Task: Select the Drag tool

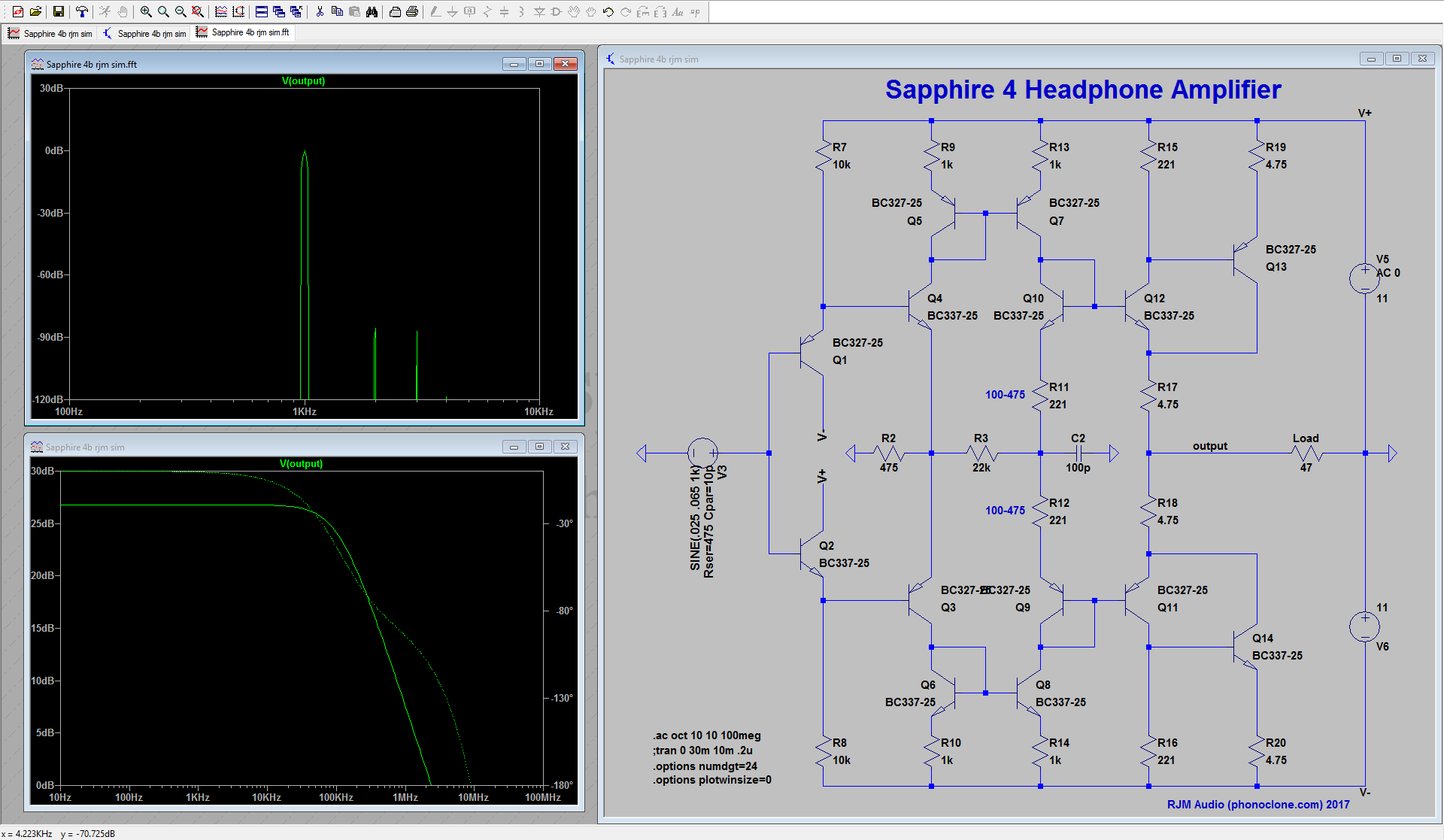Action: click(591, 11)
